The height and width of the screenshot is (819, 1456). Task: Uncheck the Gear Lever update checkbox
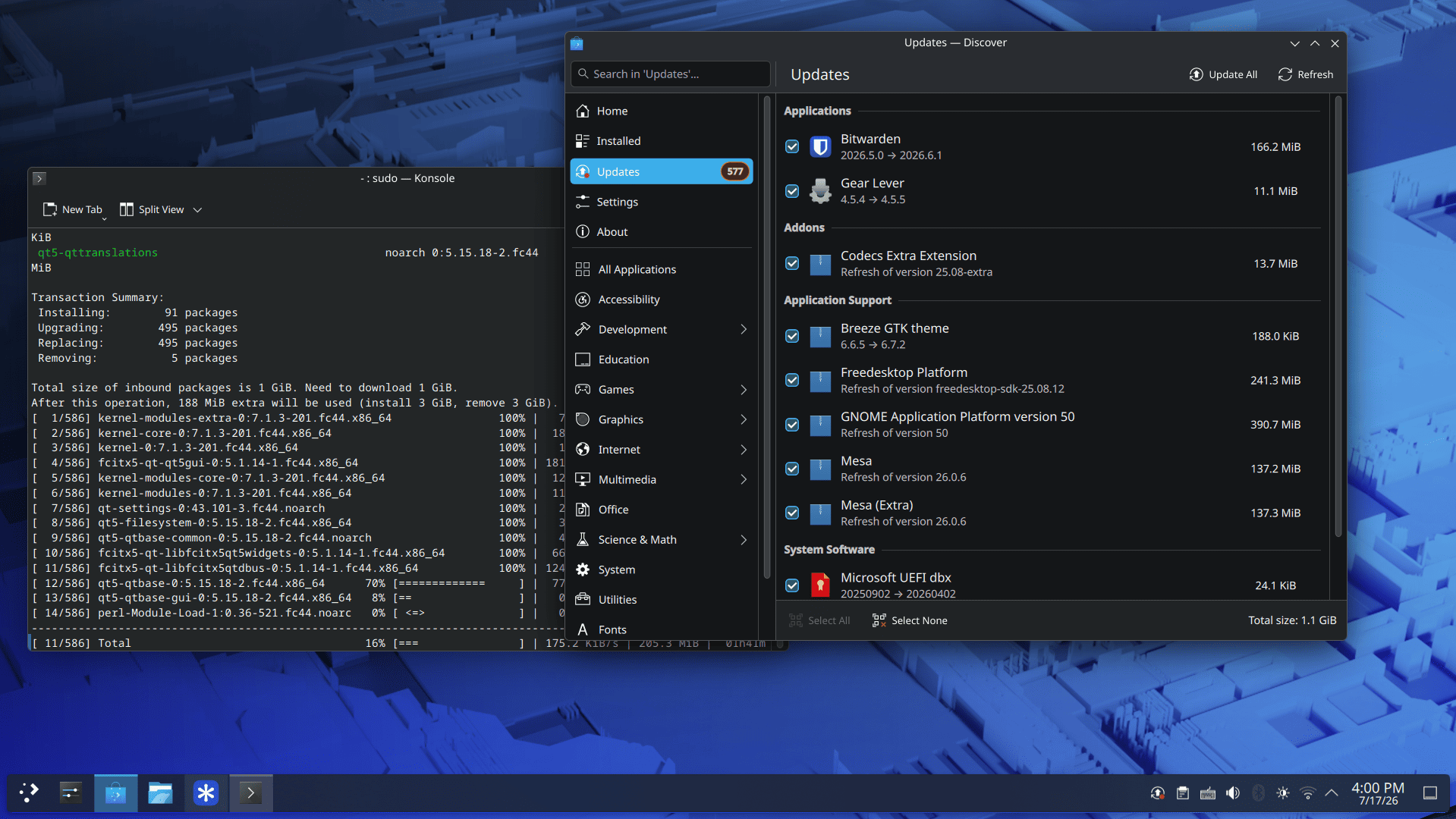pyautogui.click(x=792, y=191)
